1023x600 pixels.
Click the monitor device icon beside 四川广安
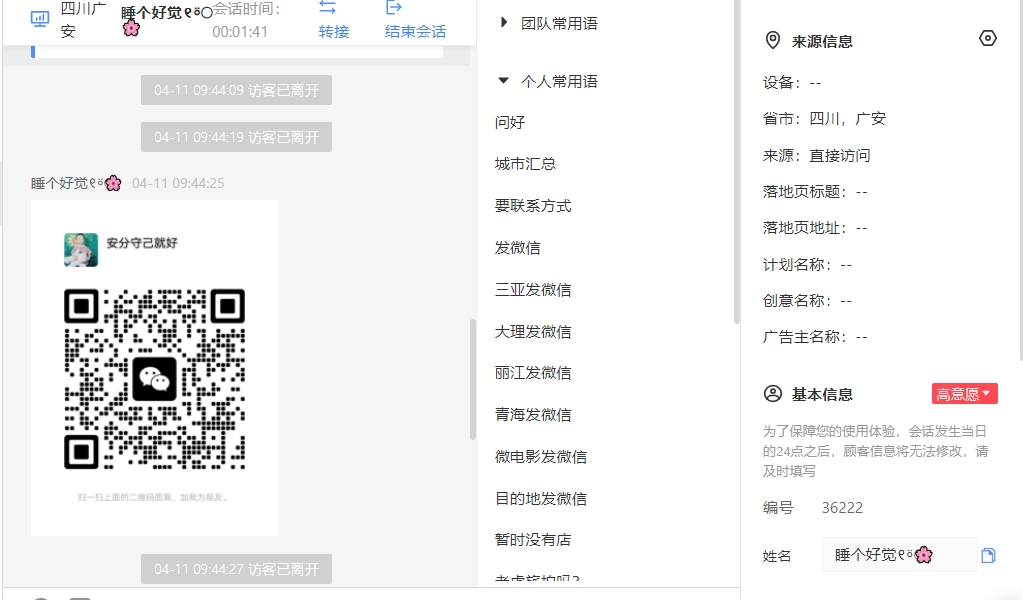click(40, 19)
